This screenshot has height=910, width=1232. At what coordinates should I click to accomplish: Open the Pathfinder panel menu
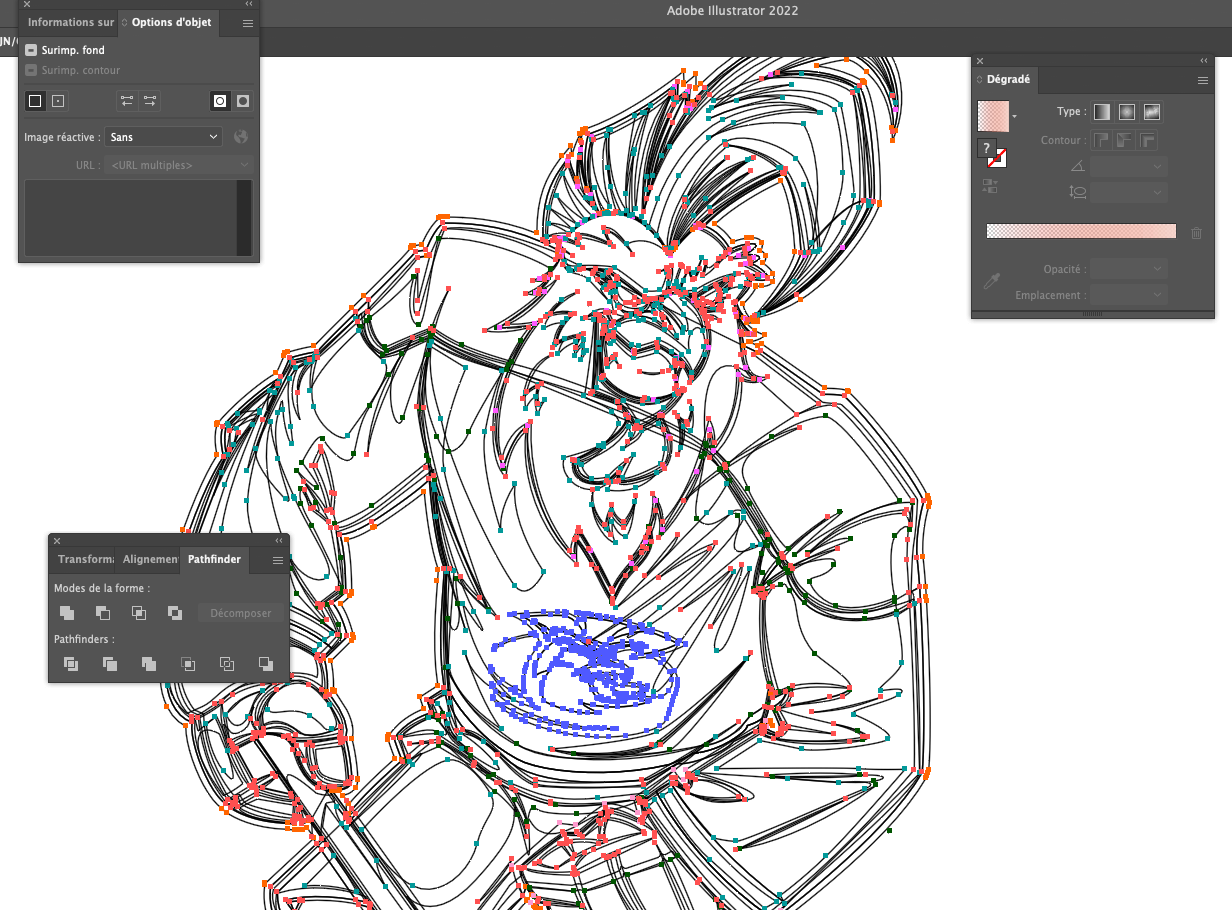click(278, 560)
